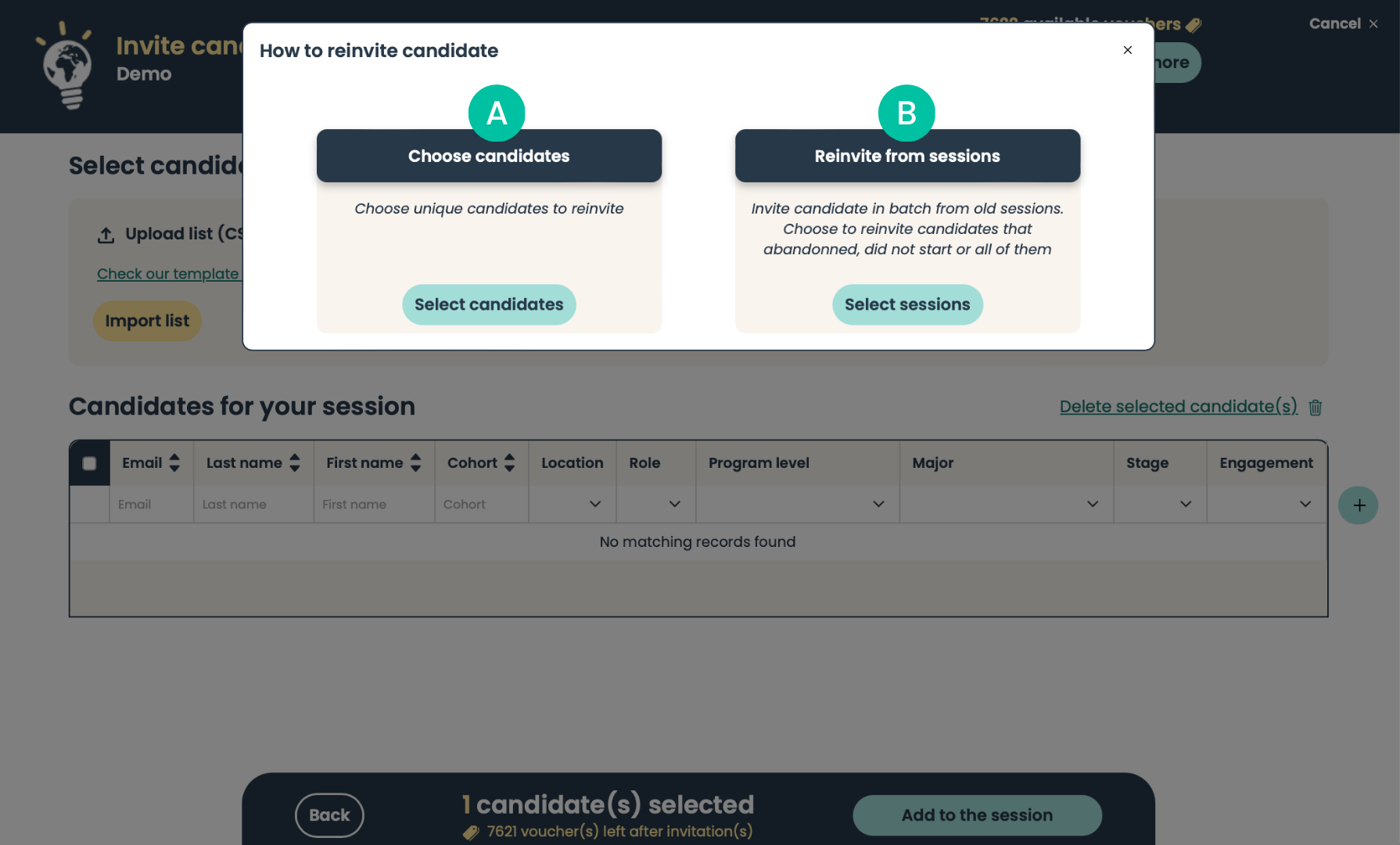Click Delete selected candidate(s) link

pos(1178,407)
